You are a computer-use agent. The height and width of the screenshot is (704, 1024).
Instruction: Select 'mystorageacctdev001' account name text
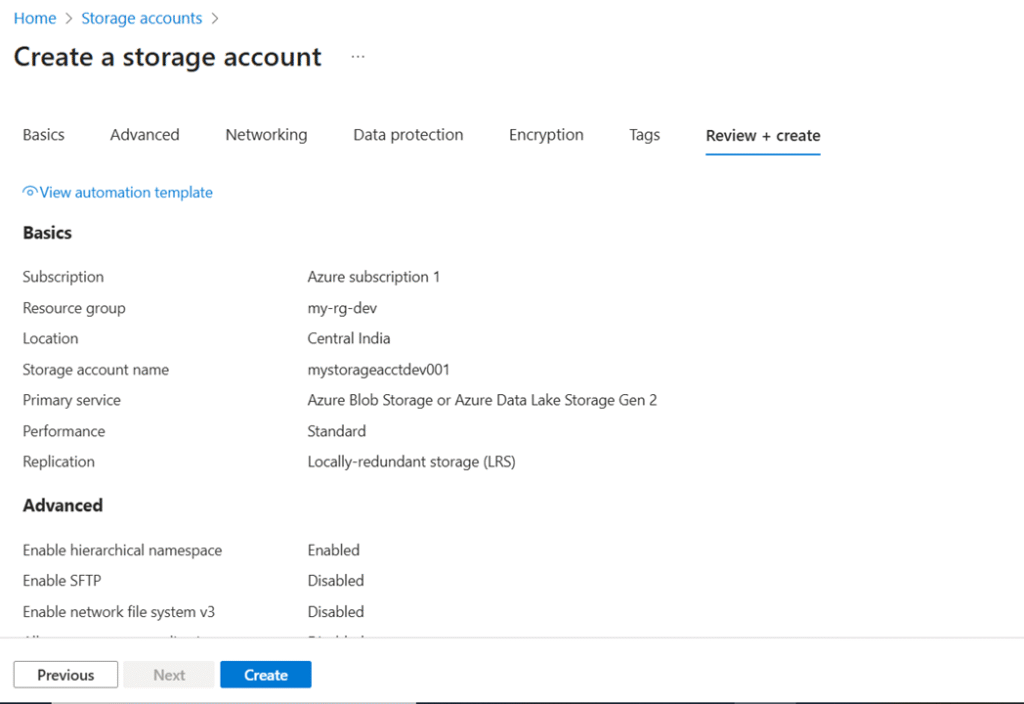pos(379,370)
